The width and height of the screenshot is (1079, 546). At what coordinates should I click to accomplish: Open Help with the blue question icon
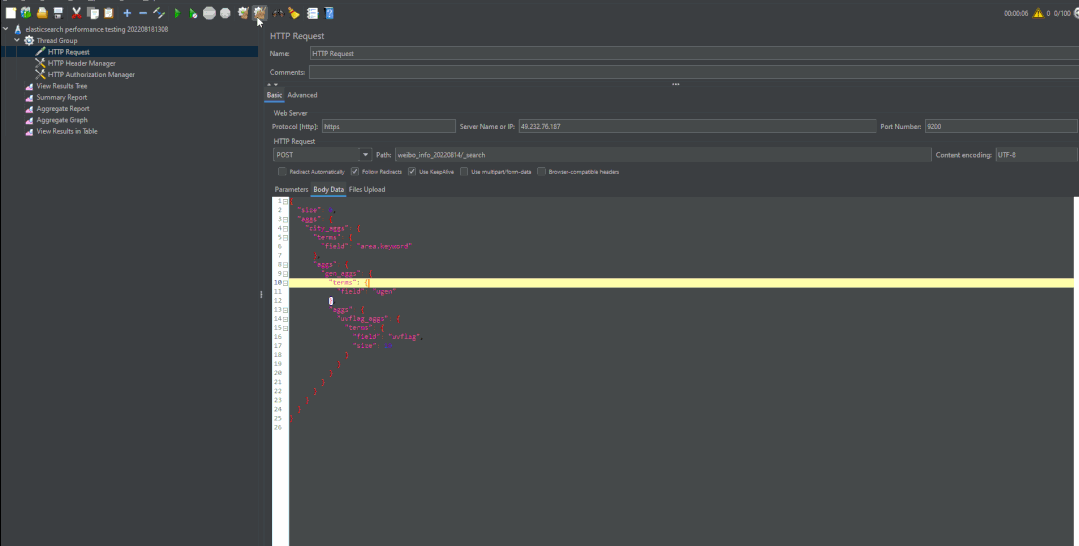coord(329,13)
